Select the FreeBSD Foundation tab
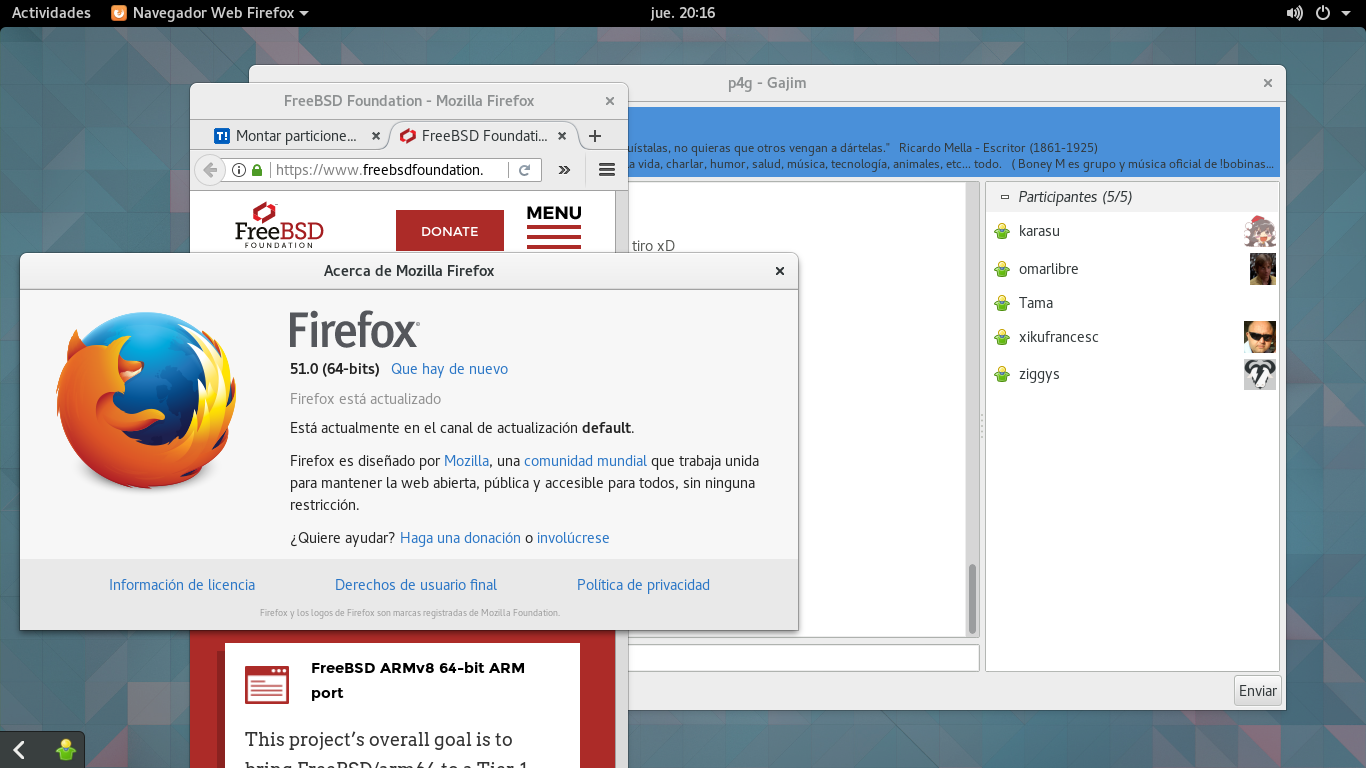 click(484, 136)
